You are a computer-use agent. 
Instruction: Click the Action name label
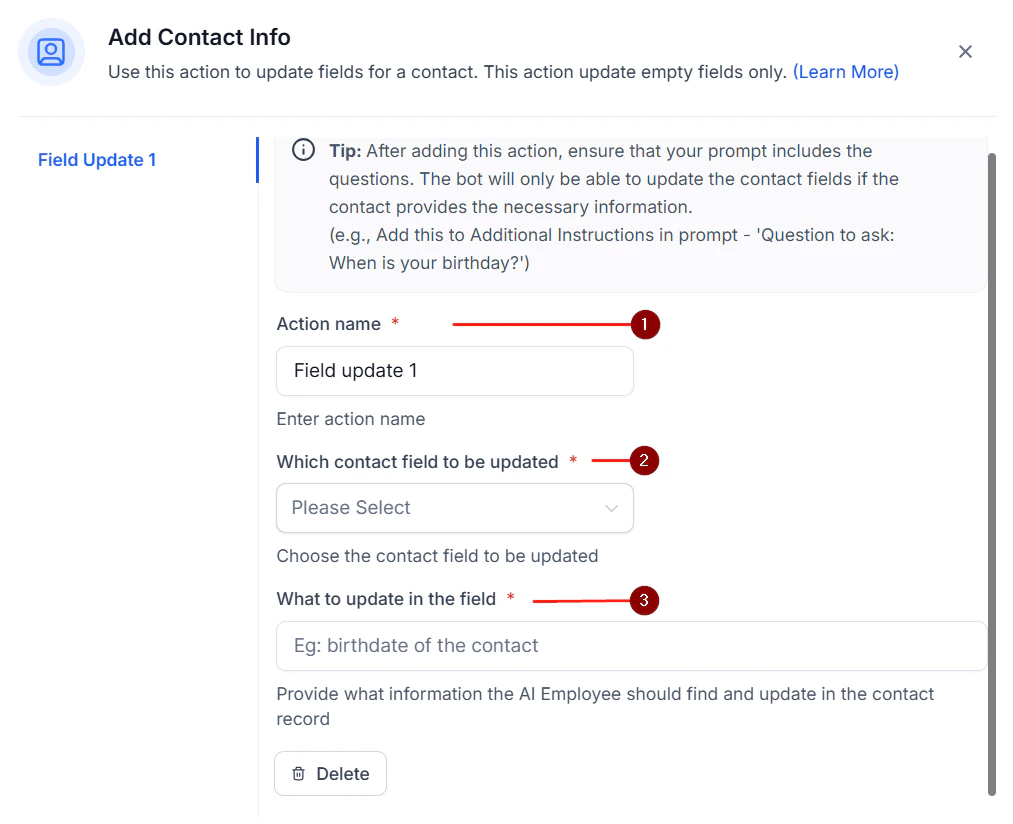pos(329,324)
